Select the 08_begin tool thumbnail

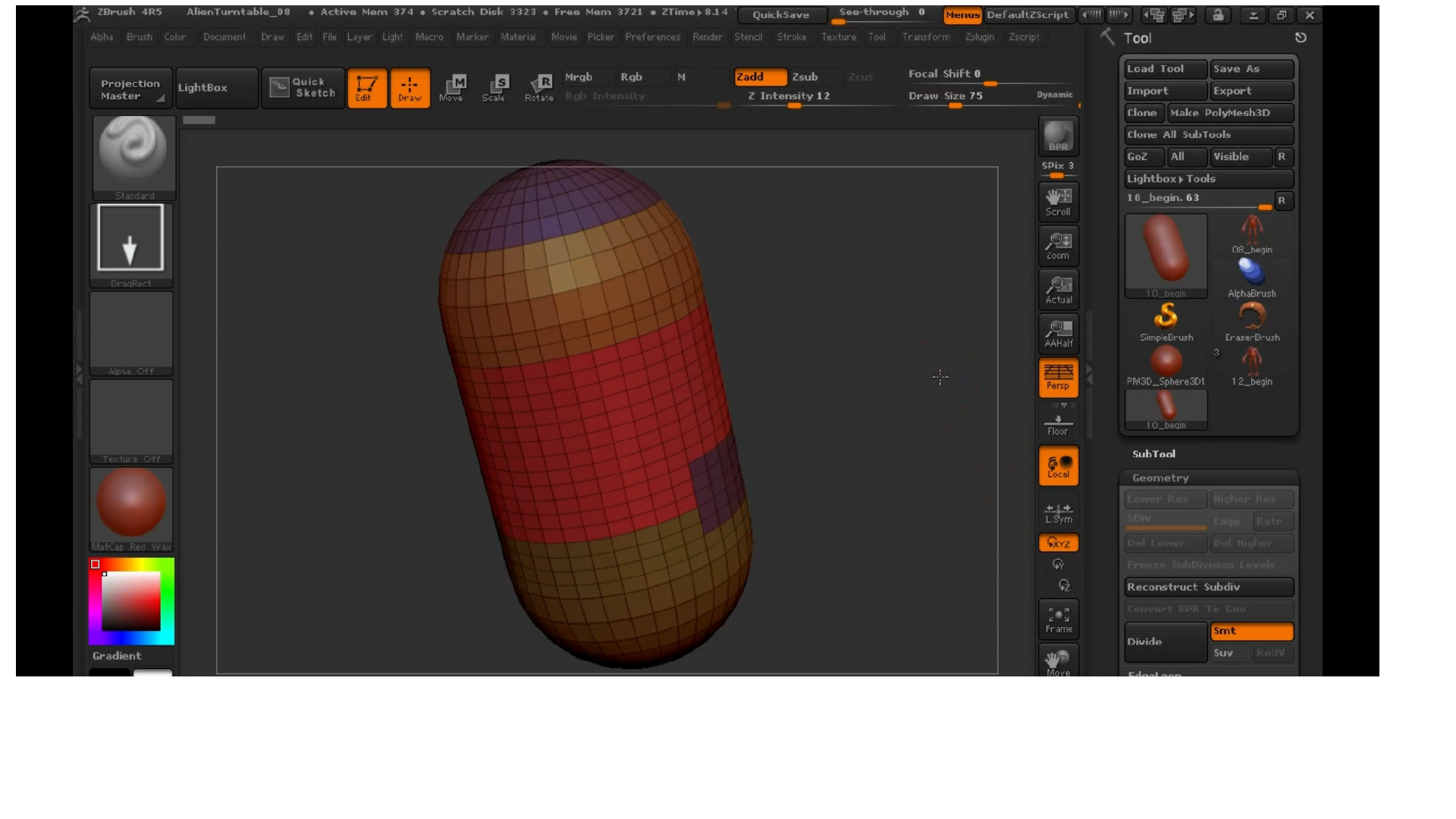1252,234
